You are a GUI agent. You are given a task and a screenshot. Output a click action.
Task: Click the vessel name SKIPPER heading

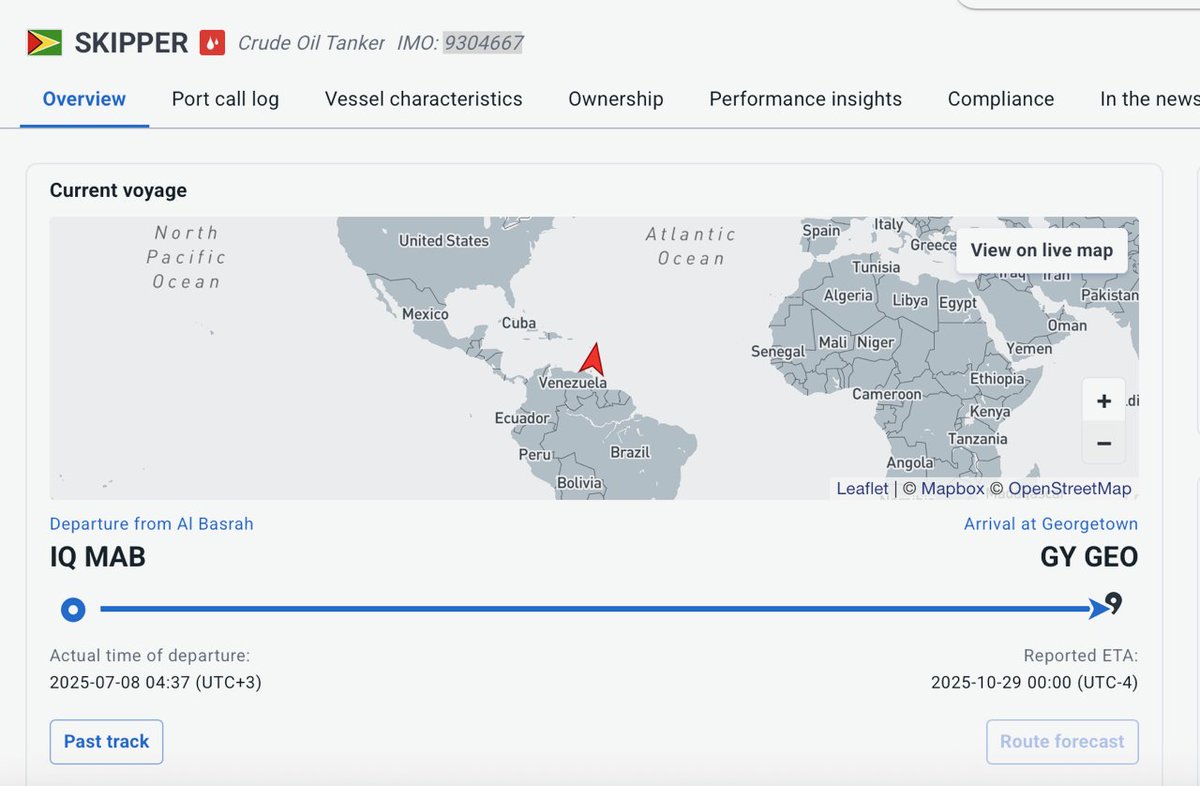pos(131,43)
